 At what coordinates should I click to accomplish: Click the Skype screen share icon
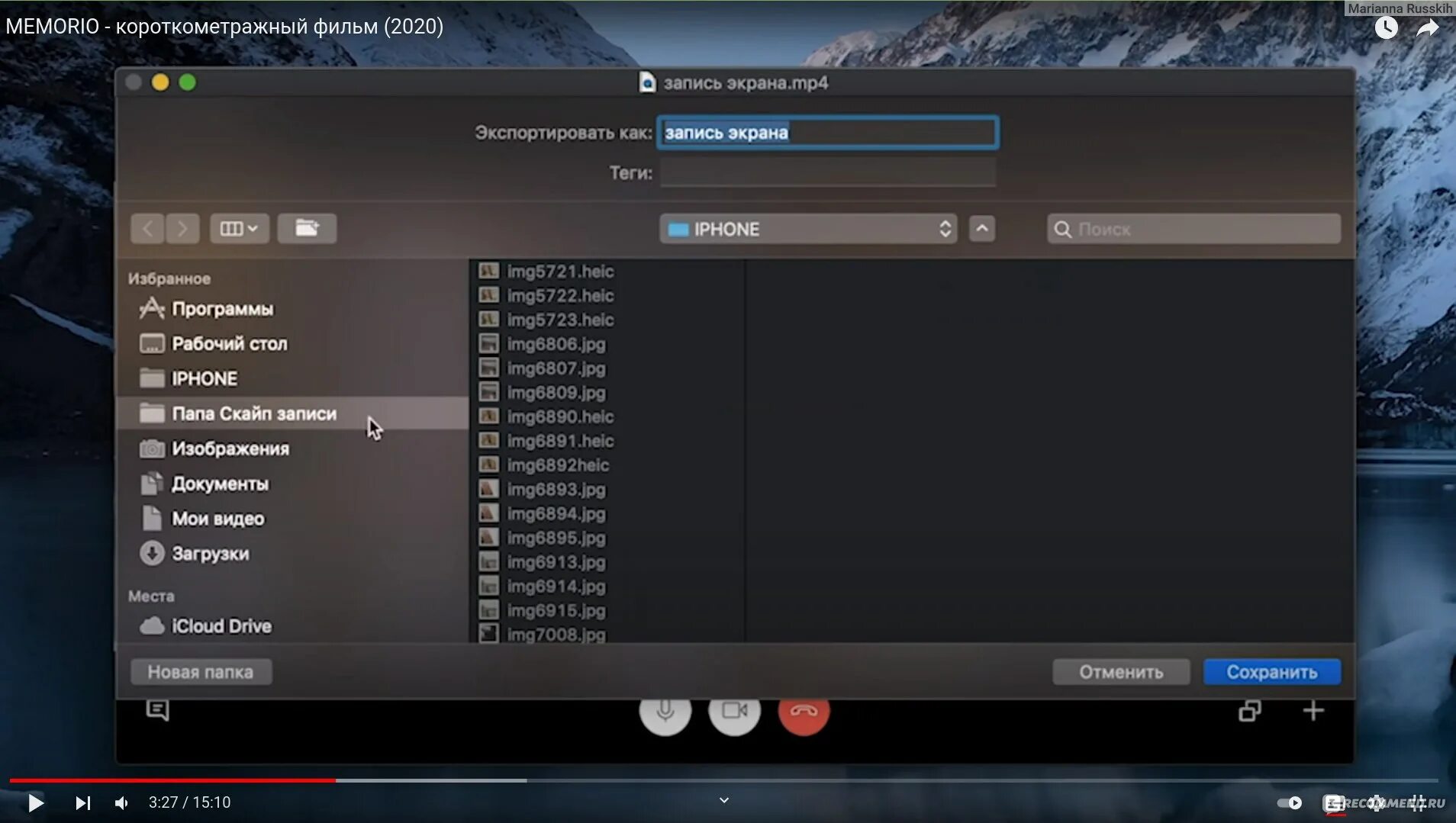(x=1250, y=711)
